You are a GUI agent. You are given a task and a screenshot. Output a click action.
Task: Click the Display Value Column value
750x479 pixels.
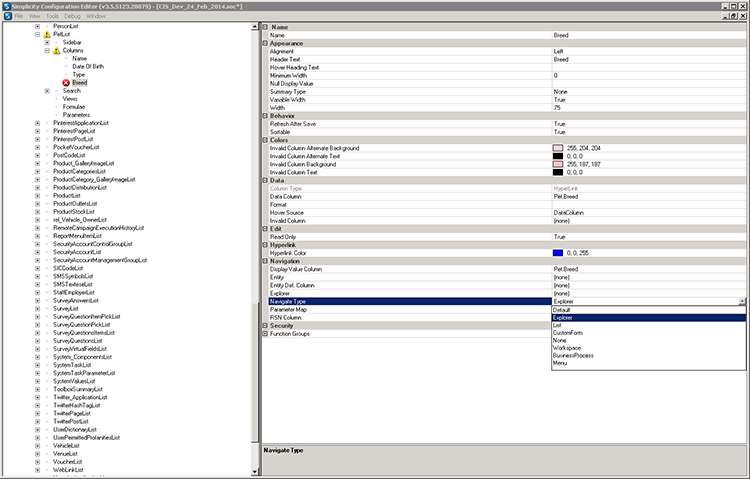click(649, 269)
